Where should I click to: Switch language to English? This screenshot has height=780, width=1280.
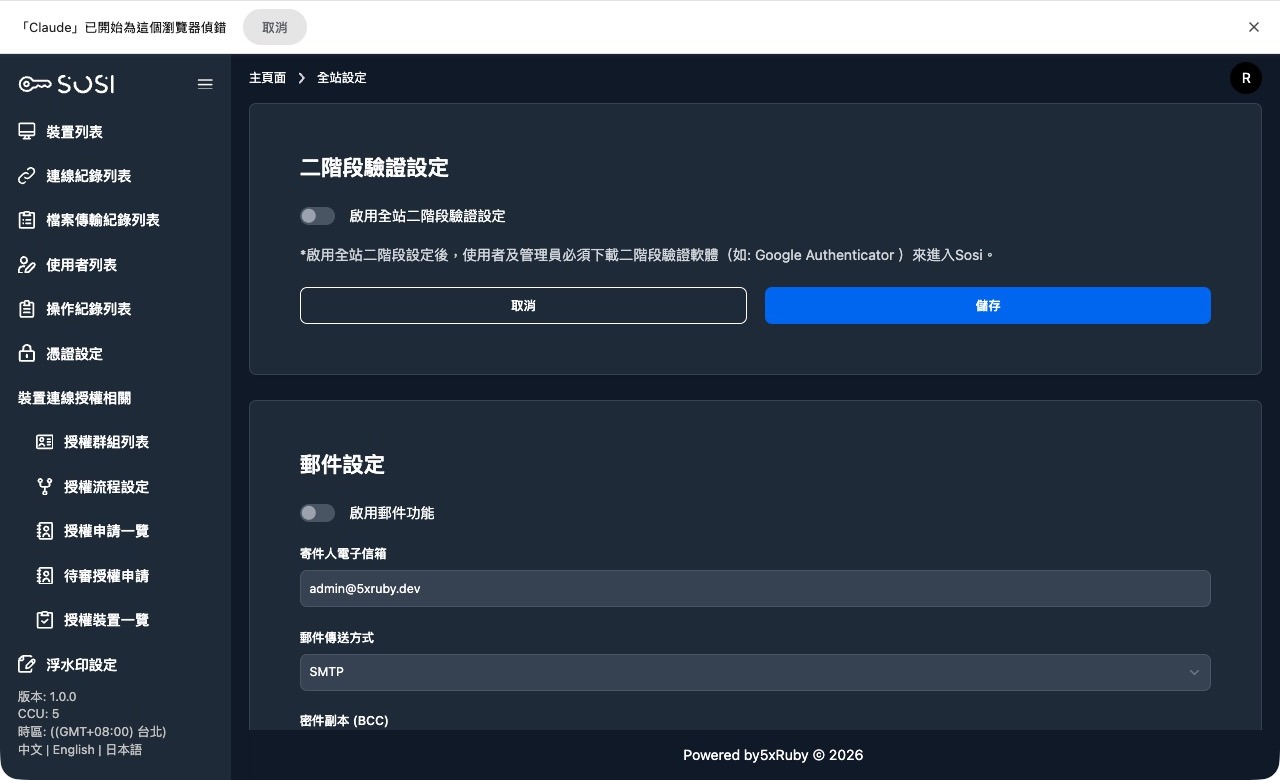click(71, 749)
